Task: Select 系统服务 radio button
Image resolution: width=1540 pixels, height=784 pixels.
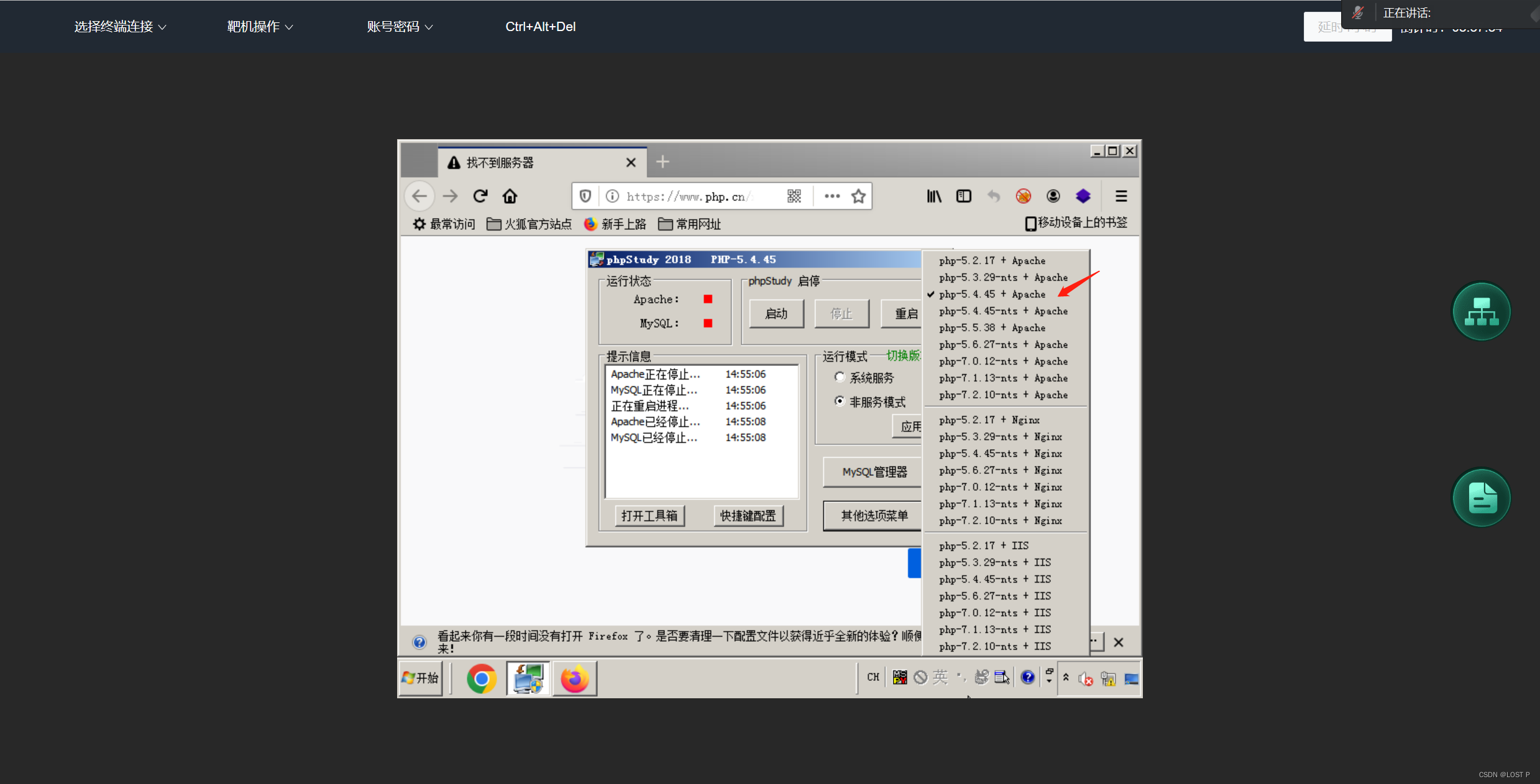Action: coord(840,377)
